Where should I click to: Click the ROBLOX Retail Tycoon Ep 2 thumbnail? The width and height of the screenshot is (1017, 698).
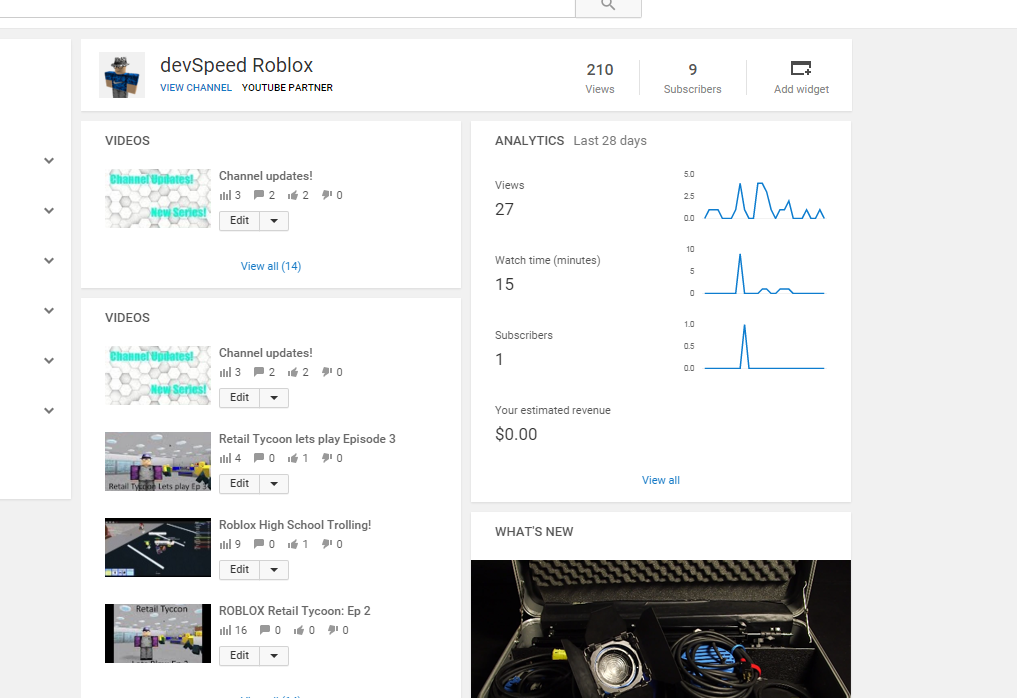click(x=158, y=633)
